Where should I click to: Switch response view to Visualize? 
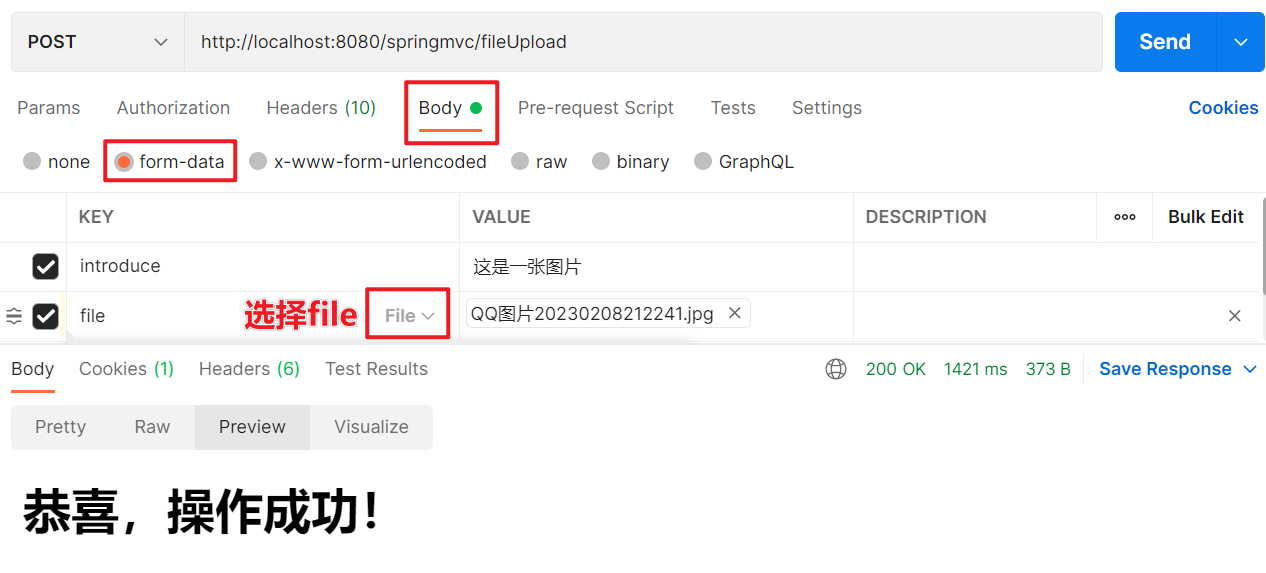pos(371,427)
